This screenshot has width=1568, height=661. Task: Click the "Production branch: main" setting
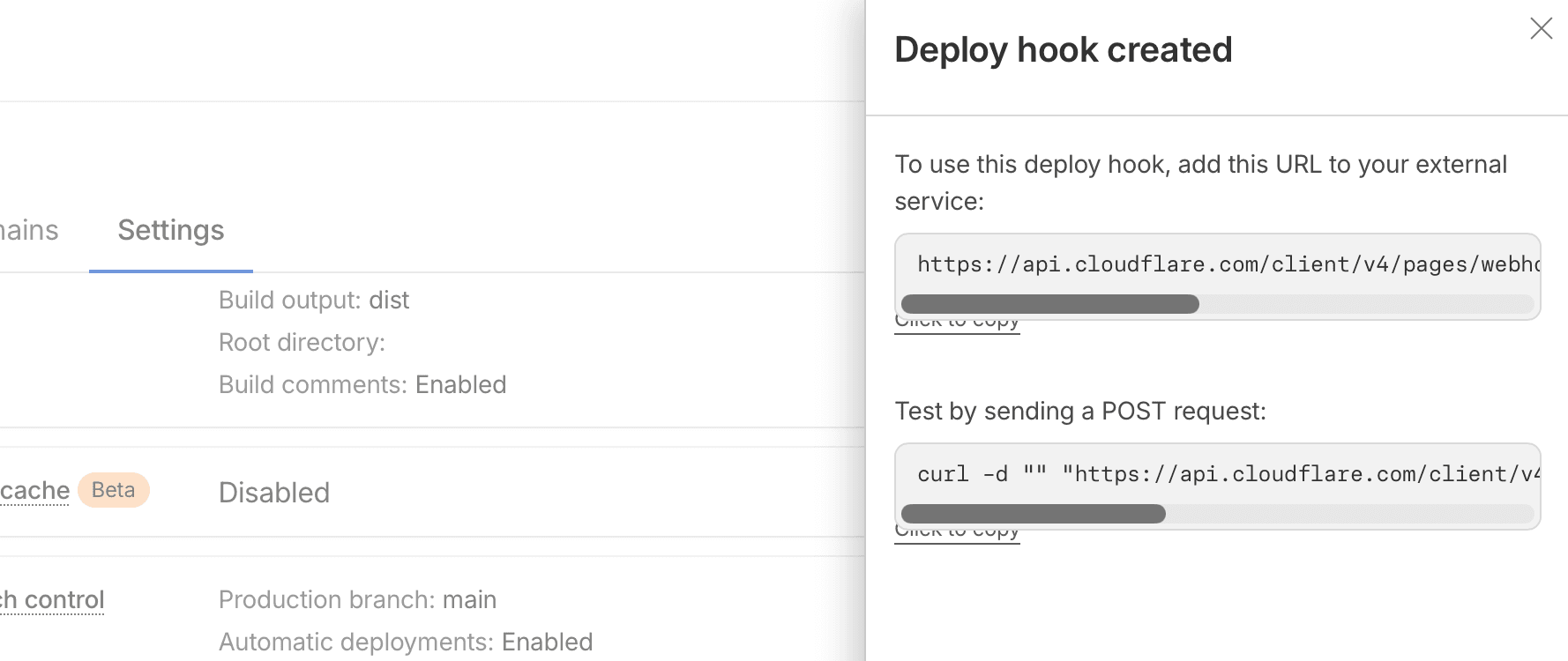click(x=357, y=600)
